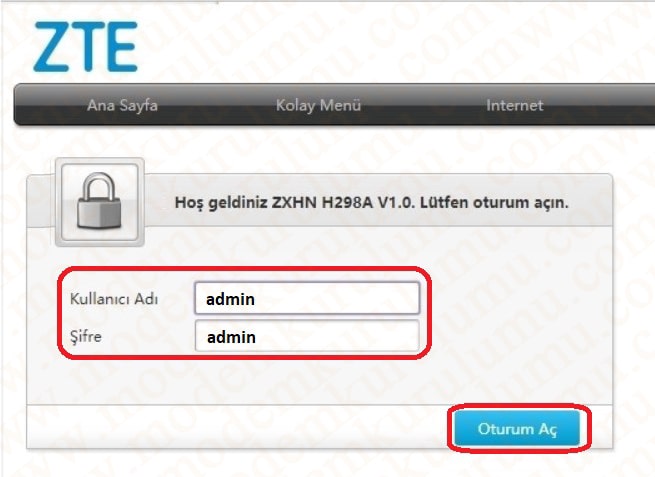Click the Kullanıcı Adı label
655x477 pixels.
pos(115,299)
